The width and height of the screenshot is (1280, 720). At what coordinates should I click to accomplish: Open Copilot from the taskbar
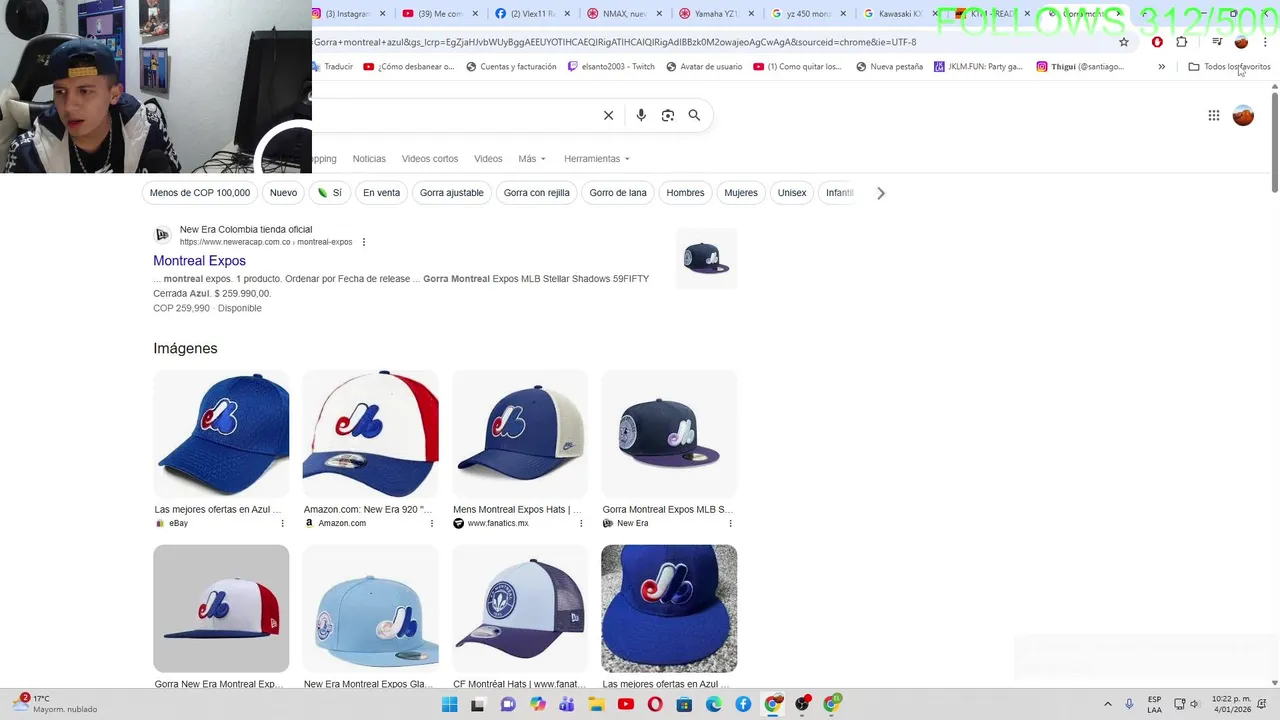(538, 705)
